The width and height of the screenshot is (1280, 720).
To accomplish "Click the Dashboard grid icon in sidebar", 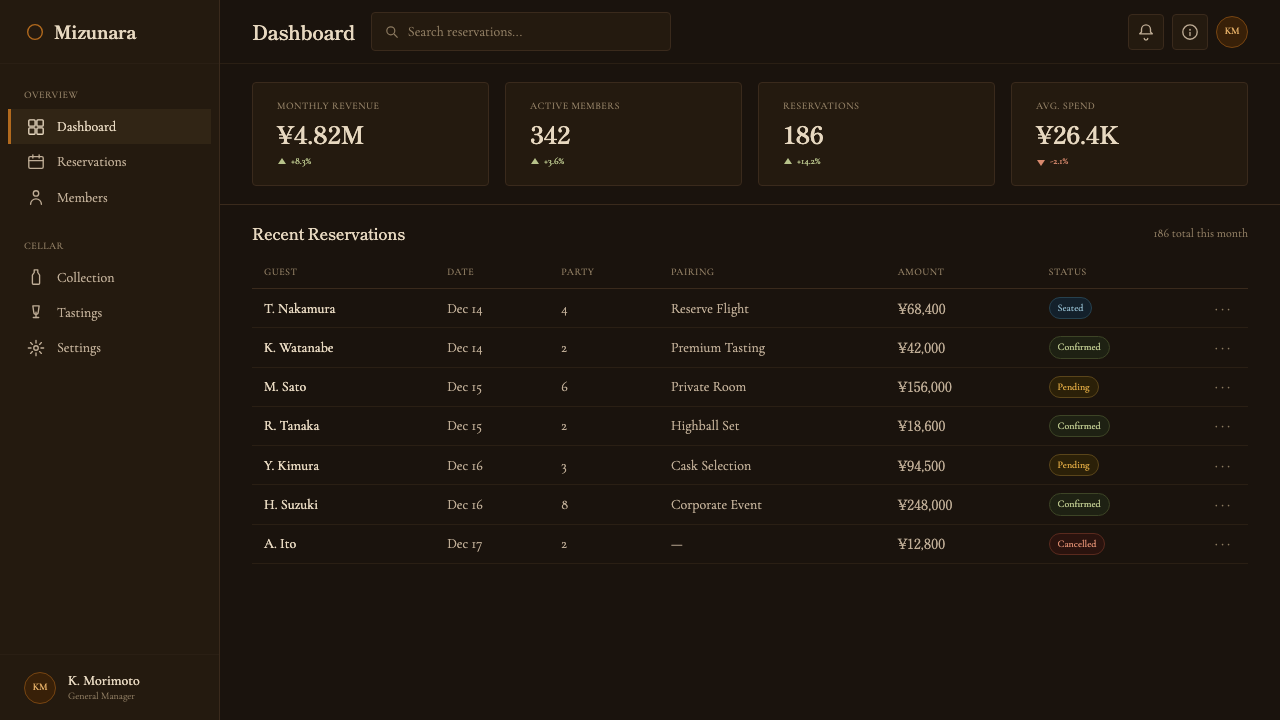I will click(x=36, y=127).
